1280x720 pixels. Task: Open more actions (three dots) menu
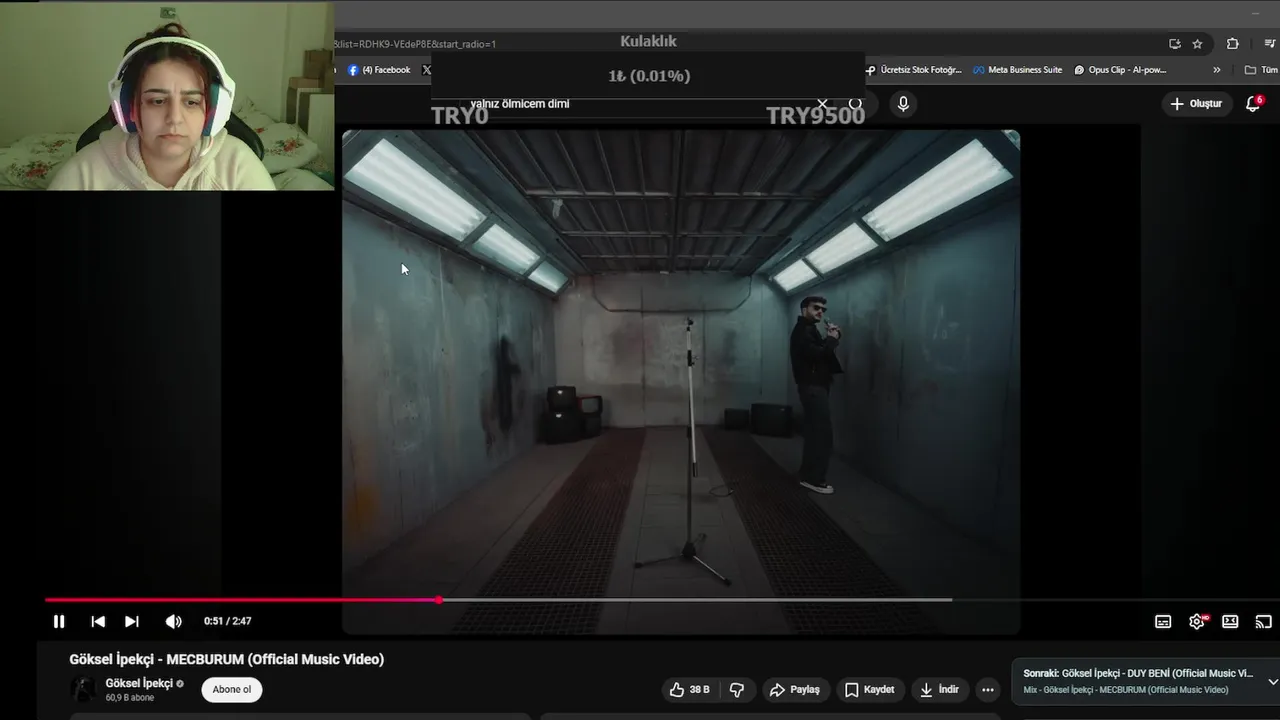tap(988, 690)
